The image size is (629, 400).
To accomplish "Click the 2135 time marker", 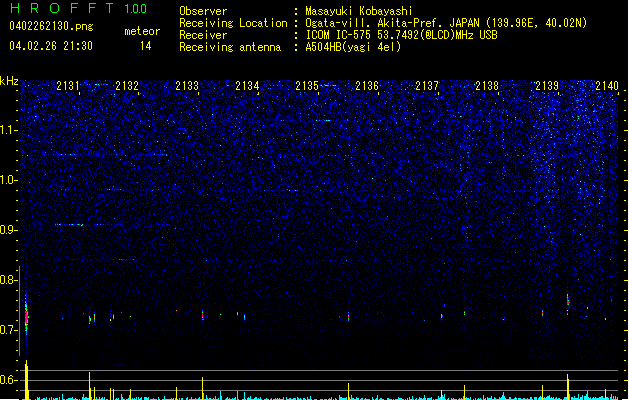I will coord(307,86).
